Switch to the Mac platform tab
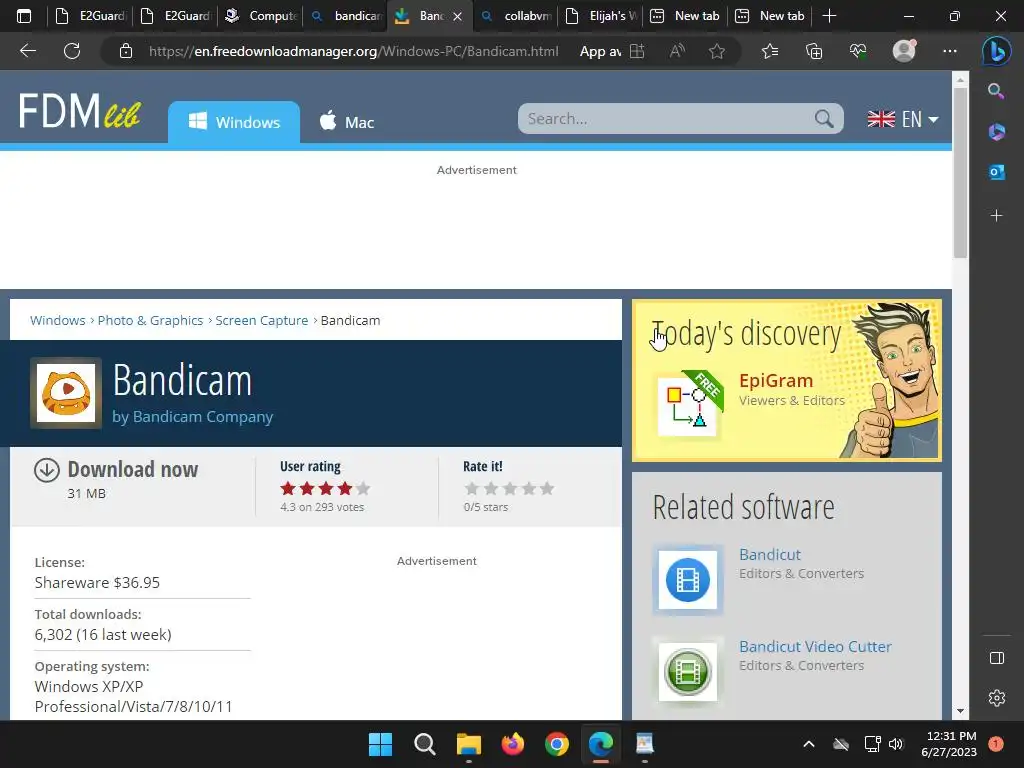The image size is (1024, 768). pos(347,122)
